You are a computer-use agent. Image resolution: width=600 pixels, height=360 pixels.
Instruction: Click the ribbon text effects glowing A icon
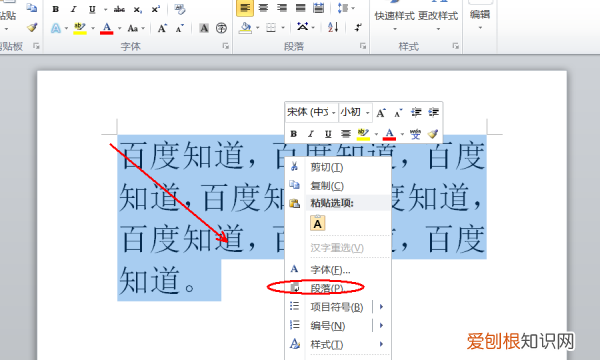56,28
